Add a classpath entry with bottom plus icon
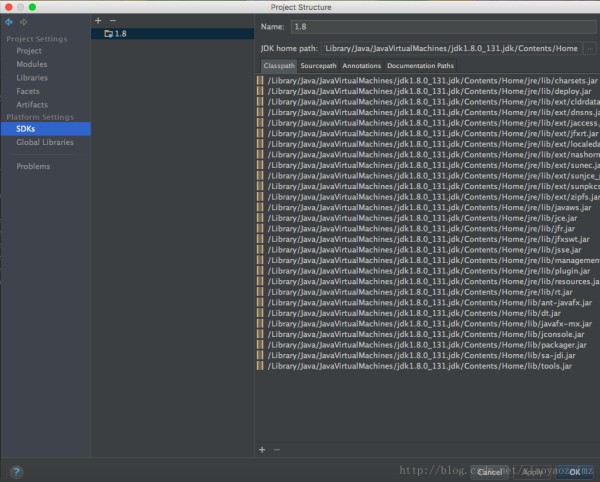Image resolution: width=600 pixels, height=482 pixels. pos(262,450)
